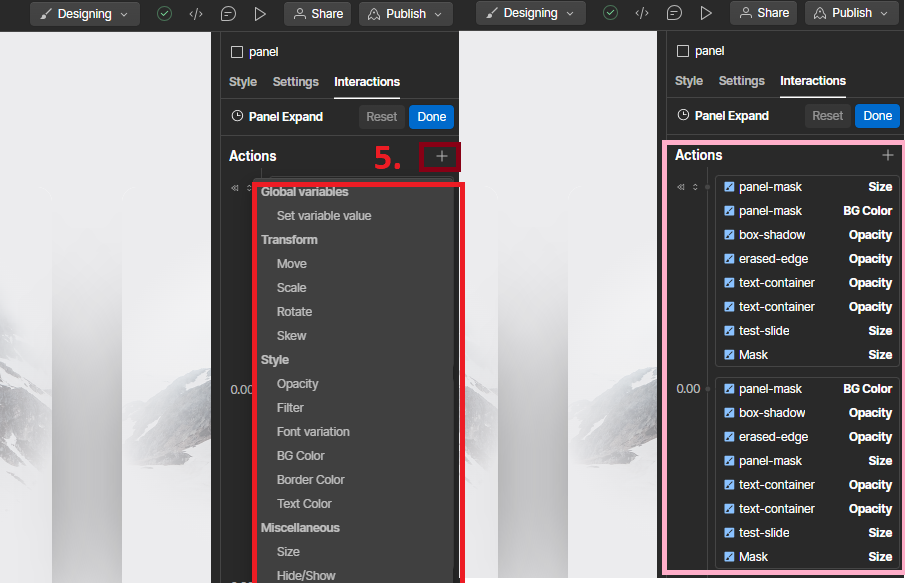Image resolution: width=905 pixels, height=583 pixels.
Task: Select the Interactions tab in right panel
Action: (813, 81)
